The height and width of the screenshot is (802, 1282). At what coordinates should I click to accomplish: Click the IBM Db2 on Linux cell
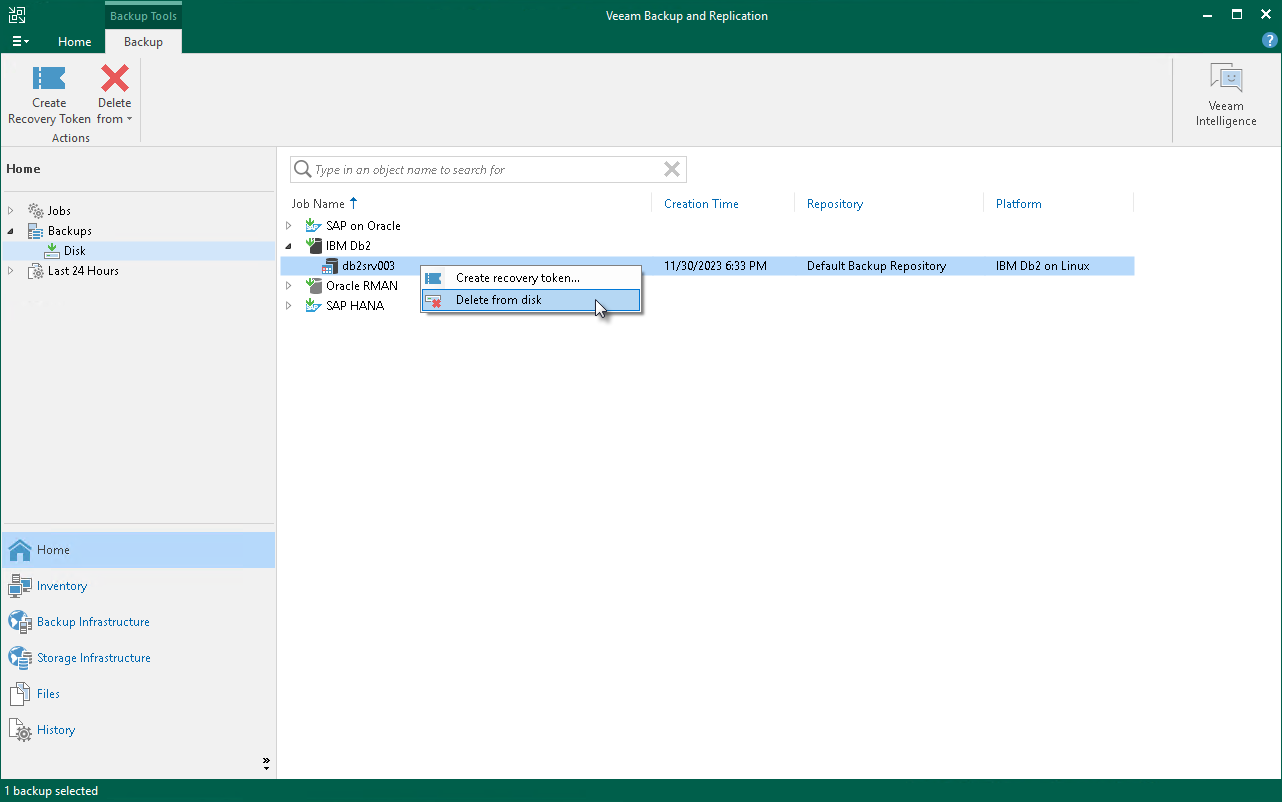click(1043, 266)
